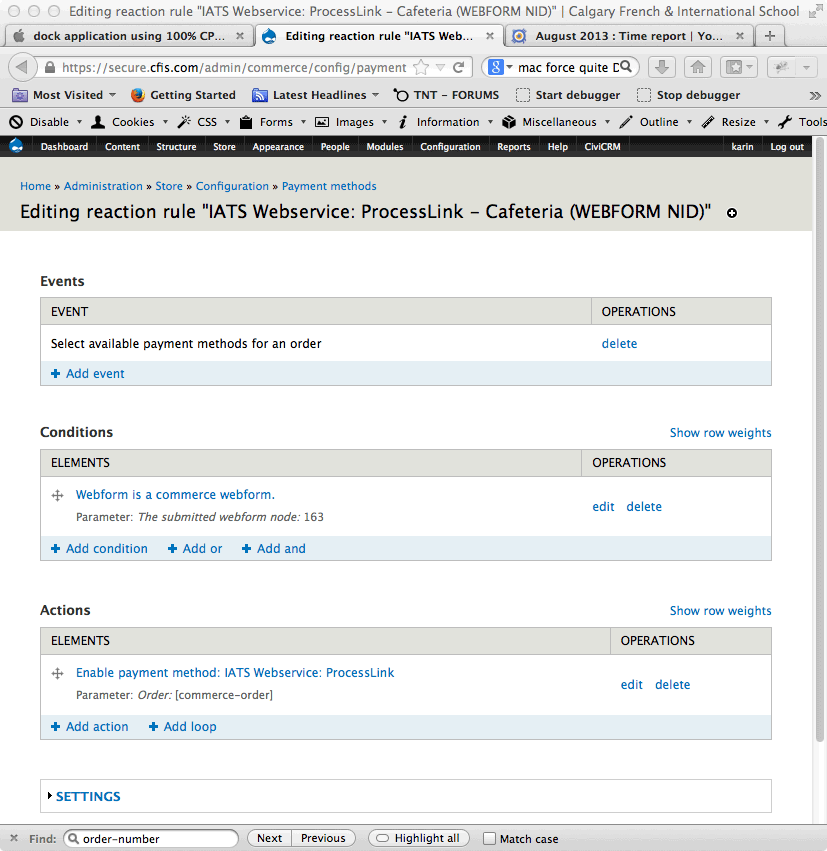Click the download arrow icon in the toolbar

click(662, 66)
